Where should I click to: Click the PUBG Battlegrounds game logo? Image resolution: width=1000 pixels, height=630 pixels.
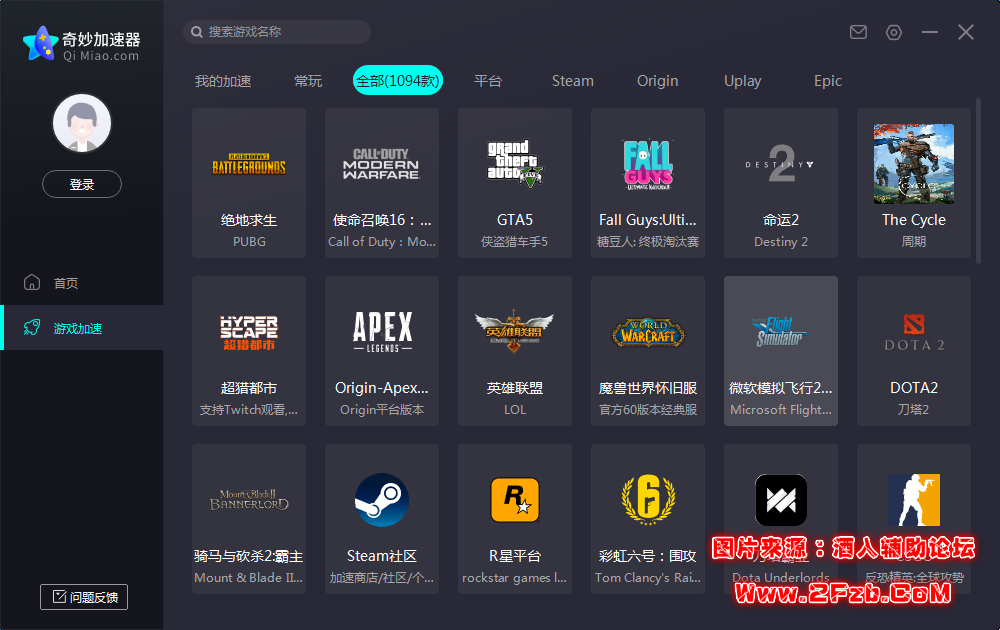click(x=249, y=165)
